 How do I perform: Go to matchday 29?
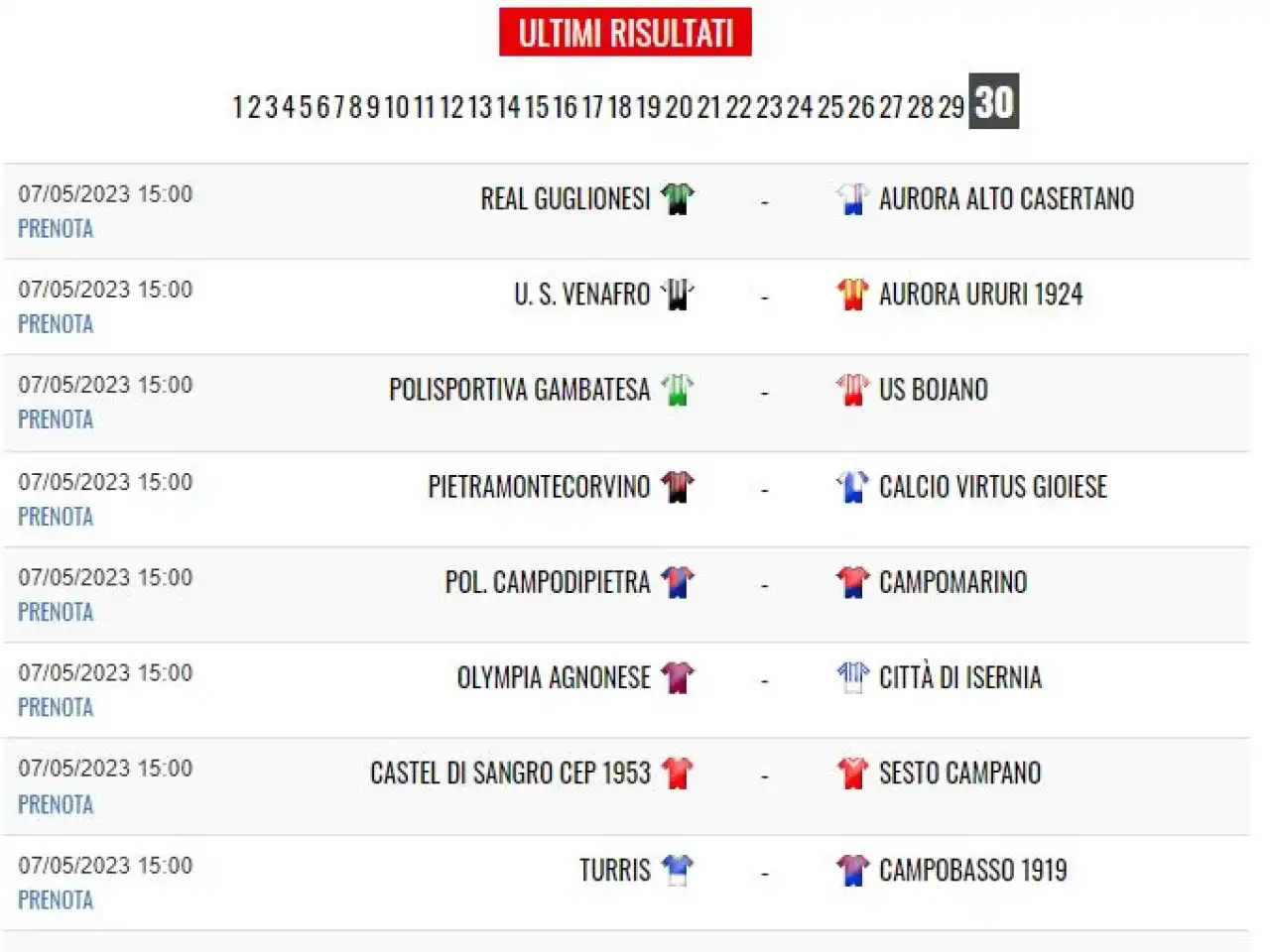click(x=952, y=107)
